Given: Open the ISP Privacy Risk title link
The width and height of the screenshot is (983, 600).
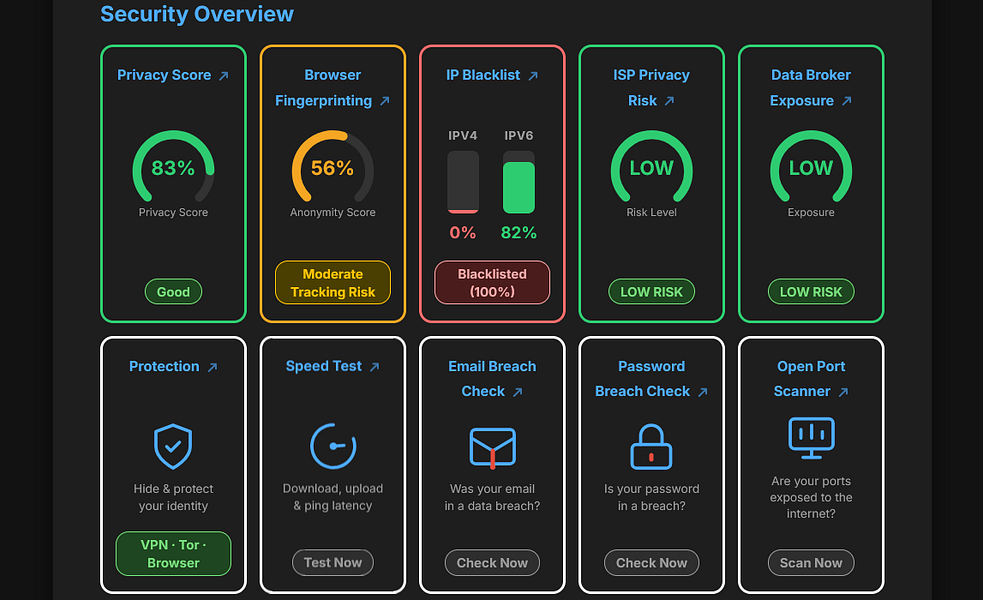Looking at the screenshot, I should 651,88.
